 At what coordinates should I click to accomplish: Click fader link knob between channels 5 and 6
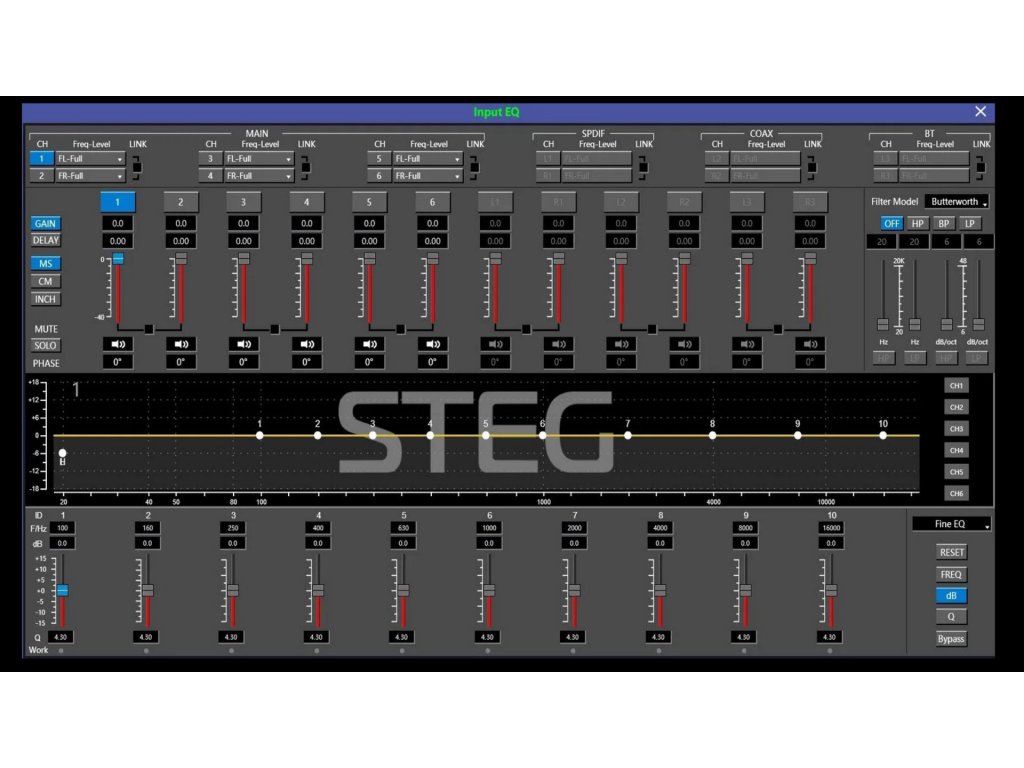tap(400, 329)
